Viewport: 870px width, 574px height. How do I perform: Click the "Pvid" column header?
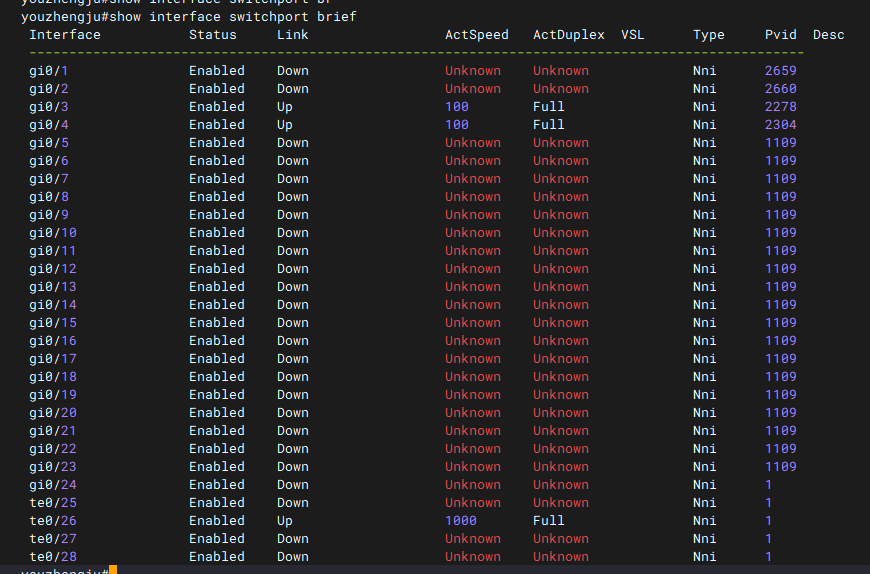point(781,35)
